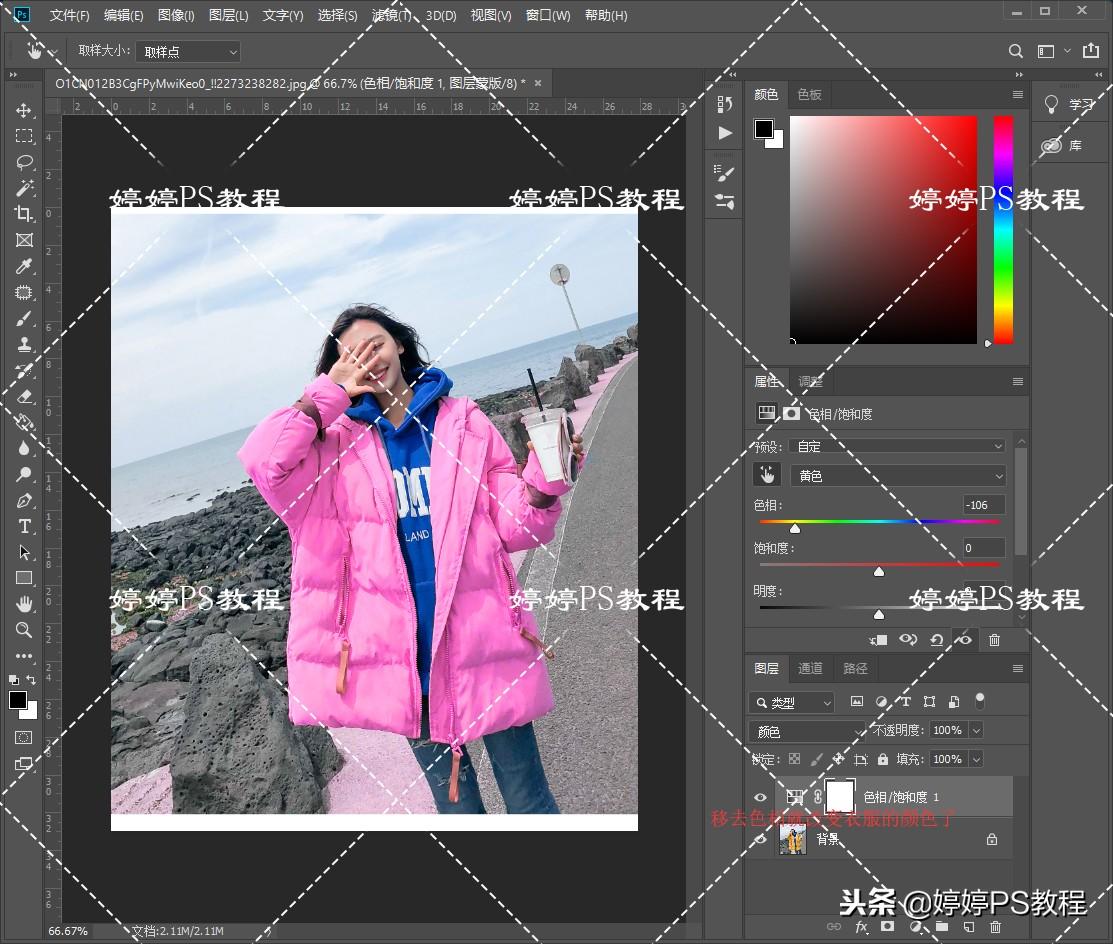Open the layer styles fx menu
Image resolution: width=1113 pixels, height=944 pixels.
tap(862, 927)
